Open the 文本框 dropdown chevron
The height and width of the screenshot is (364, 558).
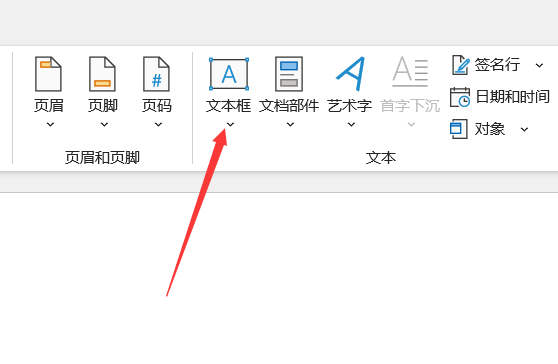point(230,125)
